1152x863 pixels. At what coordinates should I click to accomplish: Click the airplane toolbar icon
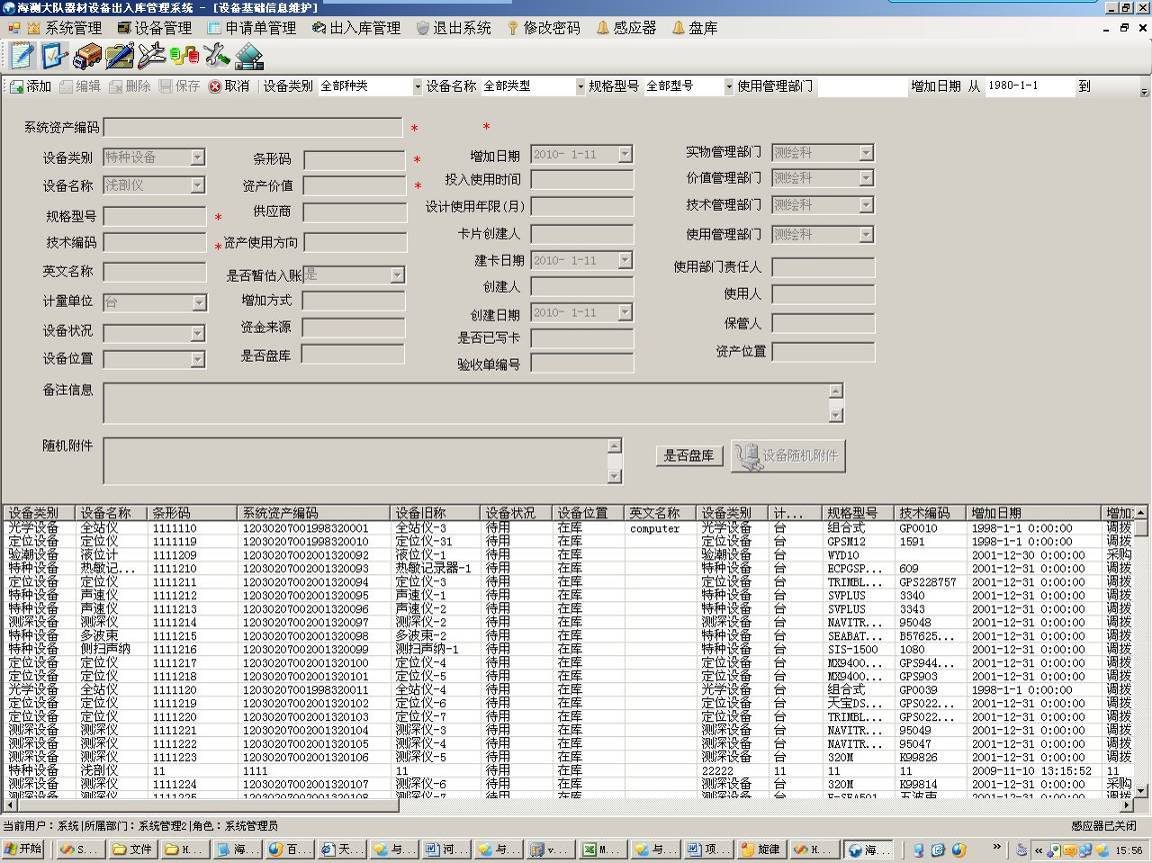[x=151, y=55]
